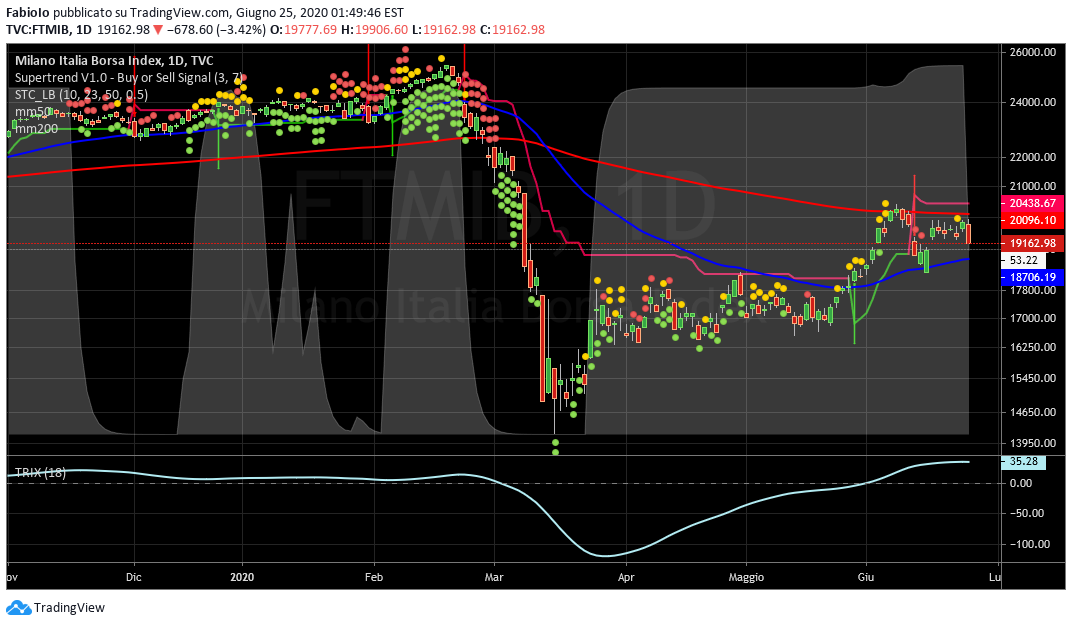Click the -678.60 (-3.42%) change value
Image resolution: width=1072 pixels, height=626 pixels.
[216, 29]
